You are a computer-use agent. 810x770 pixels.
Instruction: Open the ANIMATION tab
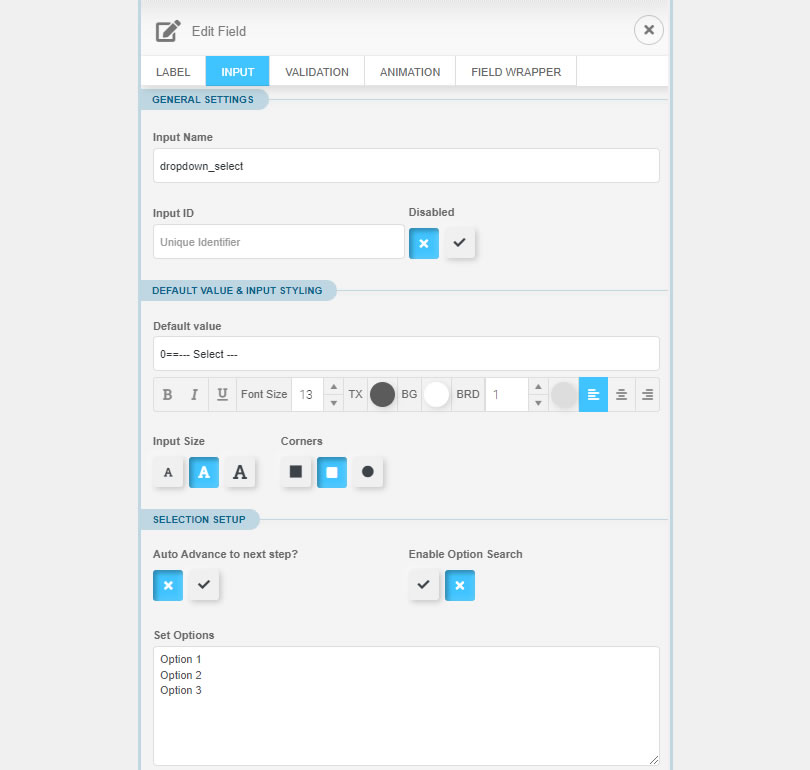tap(410, 71)
